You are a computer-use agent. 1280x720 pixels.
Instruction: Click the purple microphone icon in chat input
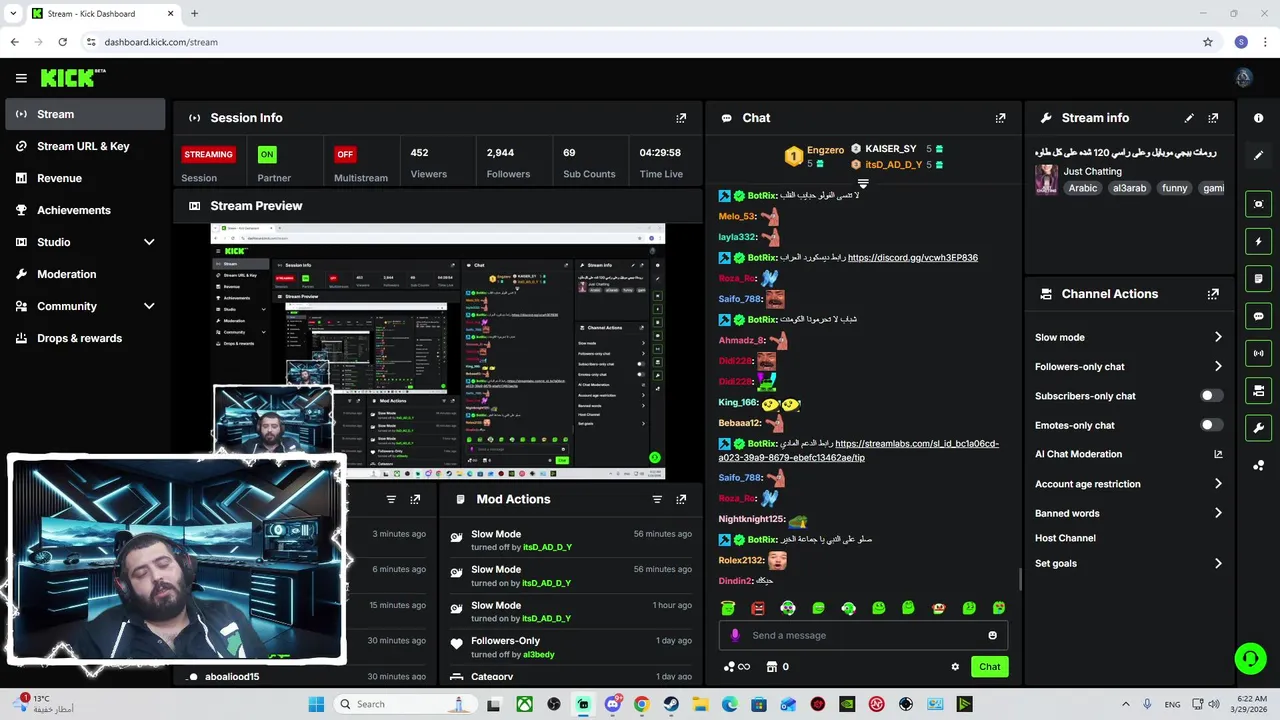tap(735, 635)
